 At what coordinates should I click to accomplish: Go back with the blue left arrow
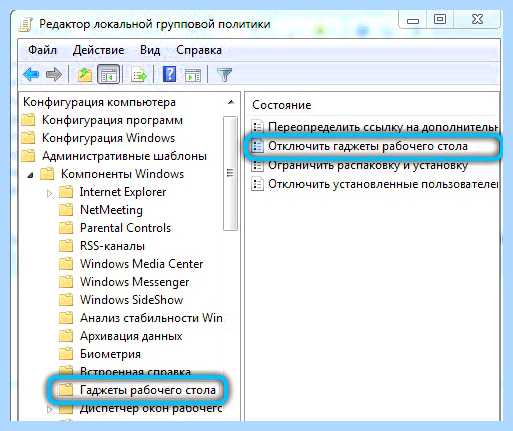click(31, 74)
